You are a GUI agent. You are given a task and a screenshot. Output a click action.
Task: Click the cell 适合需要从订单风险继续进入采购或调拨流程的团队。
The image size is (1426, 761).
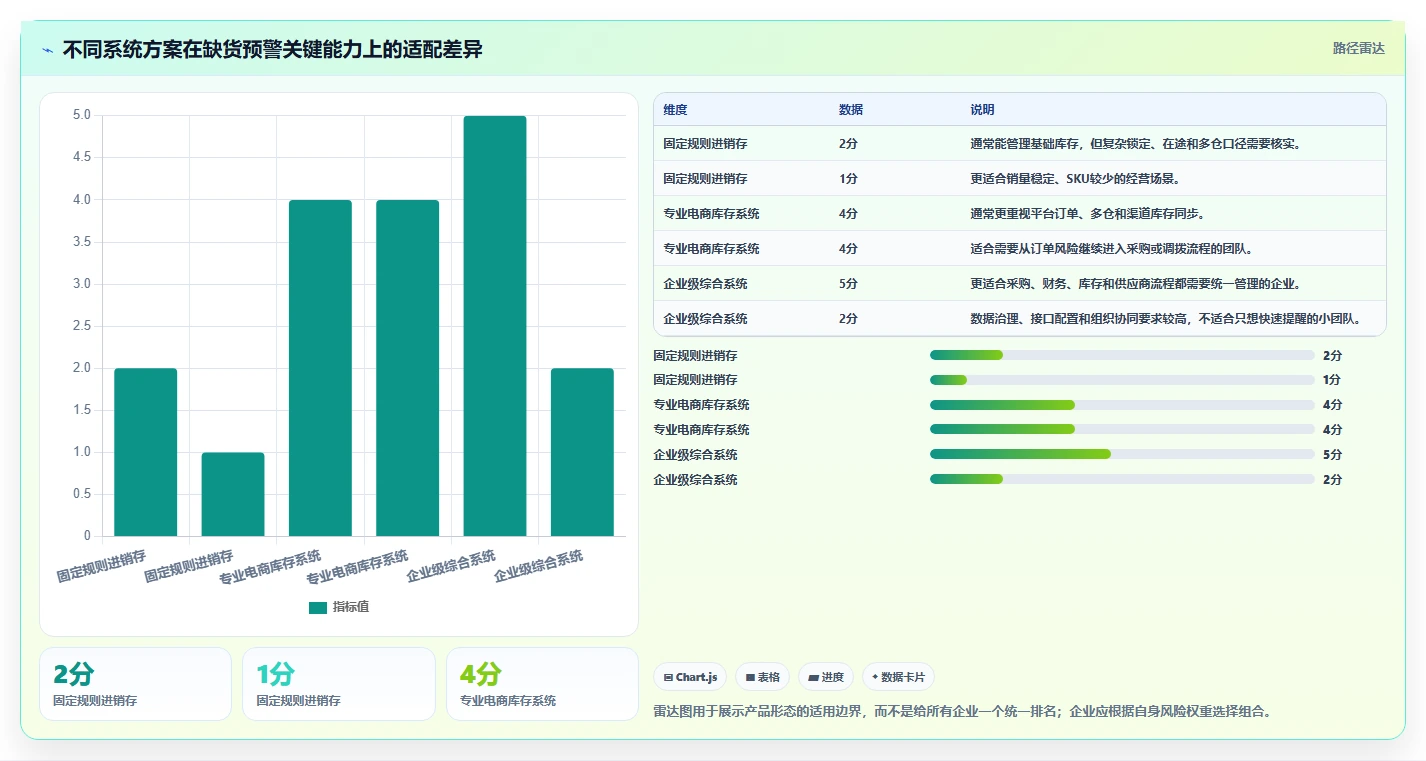point(1111,249)
